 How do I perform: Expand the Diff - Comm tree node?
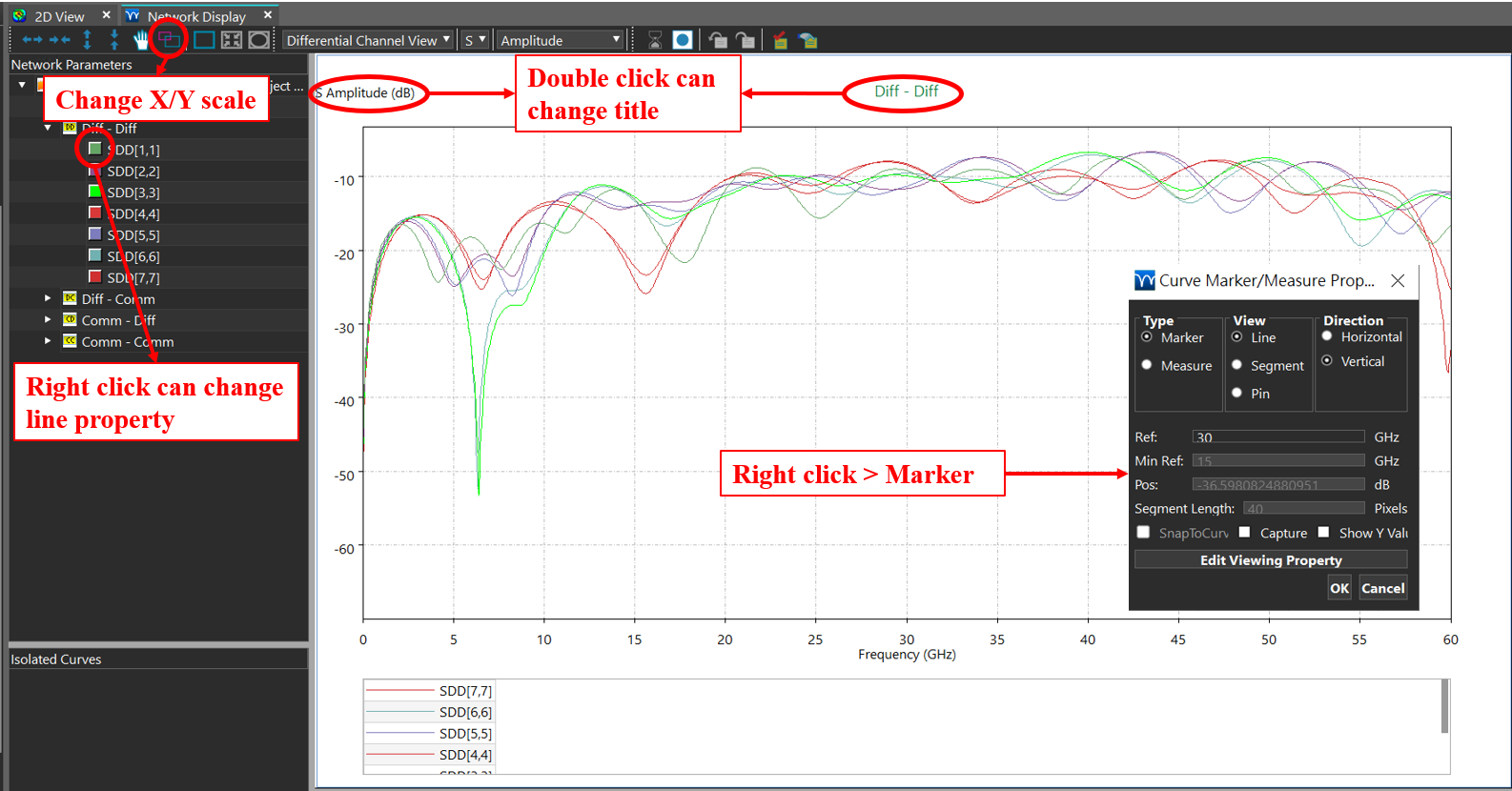[48, 298]
